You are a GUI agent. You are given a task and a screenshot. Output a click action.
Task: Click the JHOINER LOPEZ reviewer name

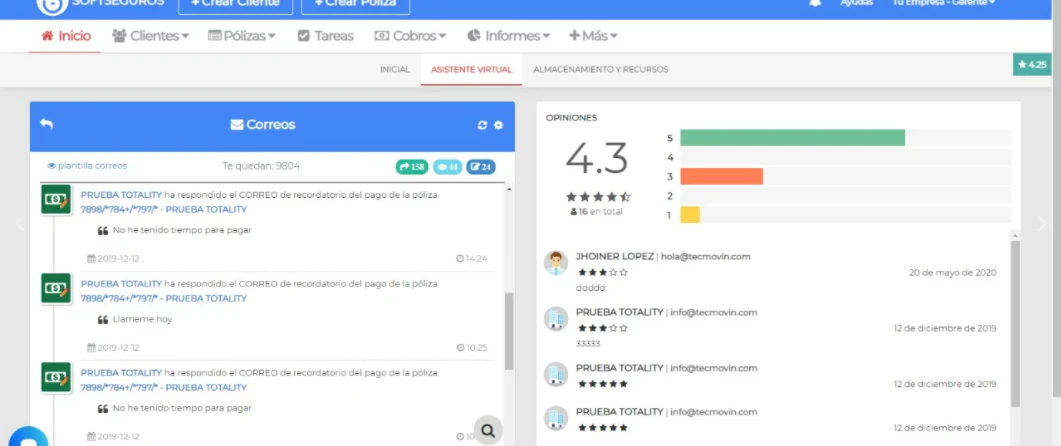point(614,257)
